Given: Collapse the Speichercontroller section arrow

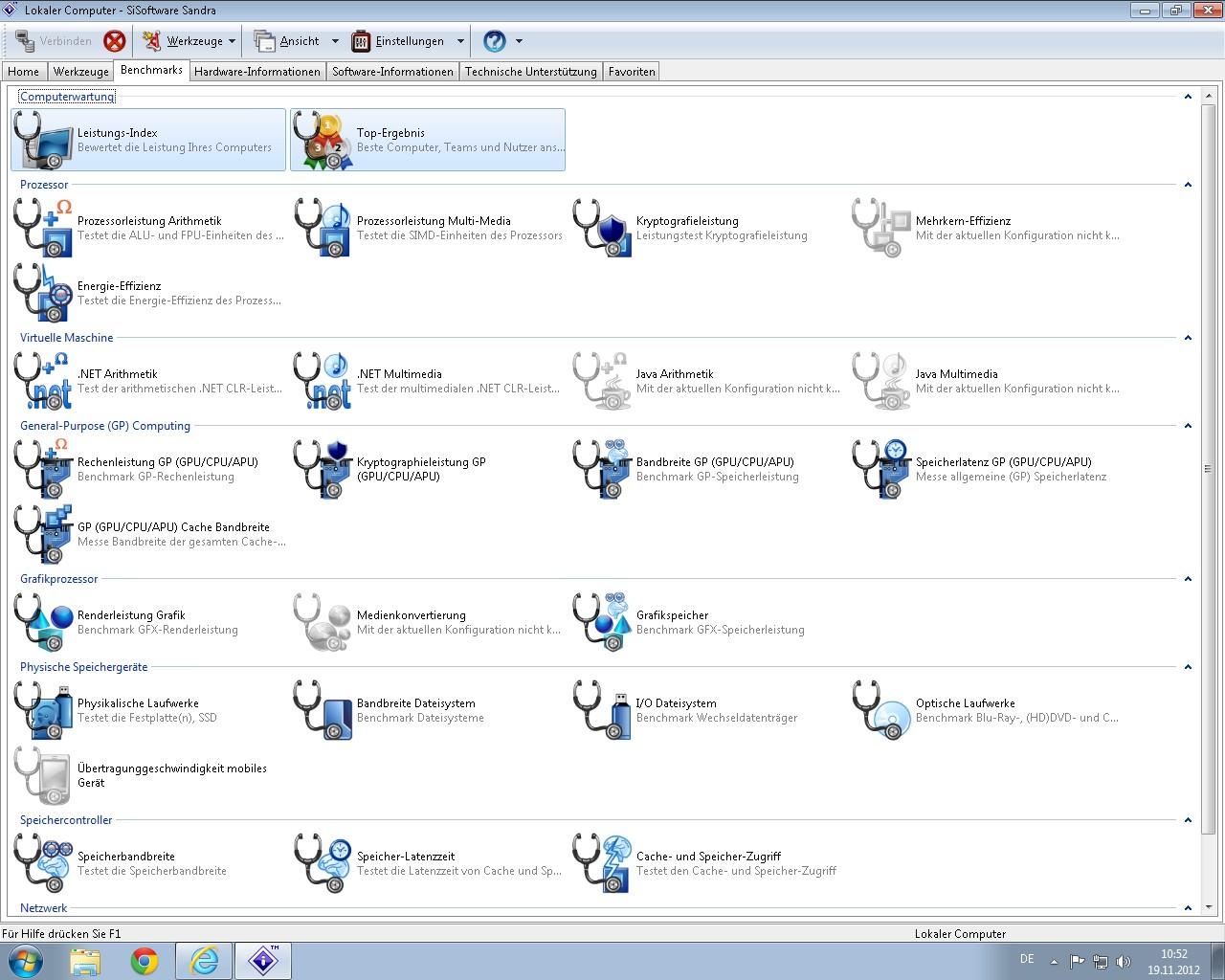Looking at the screenshot, I should point(1188,820).
